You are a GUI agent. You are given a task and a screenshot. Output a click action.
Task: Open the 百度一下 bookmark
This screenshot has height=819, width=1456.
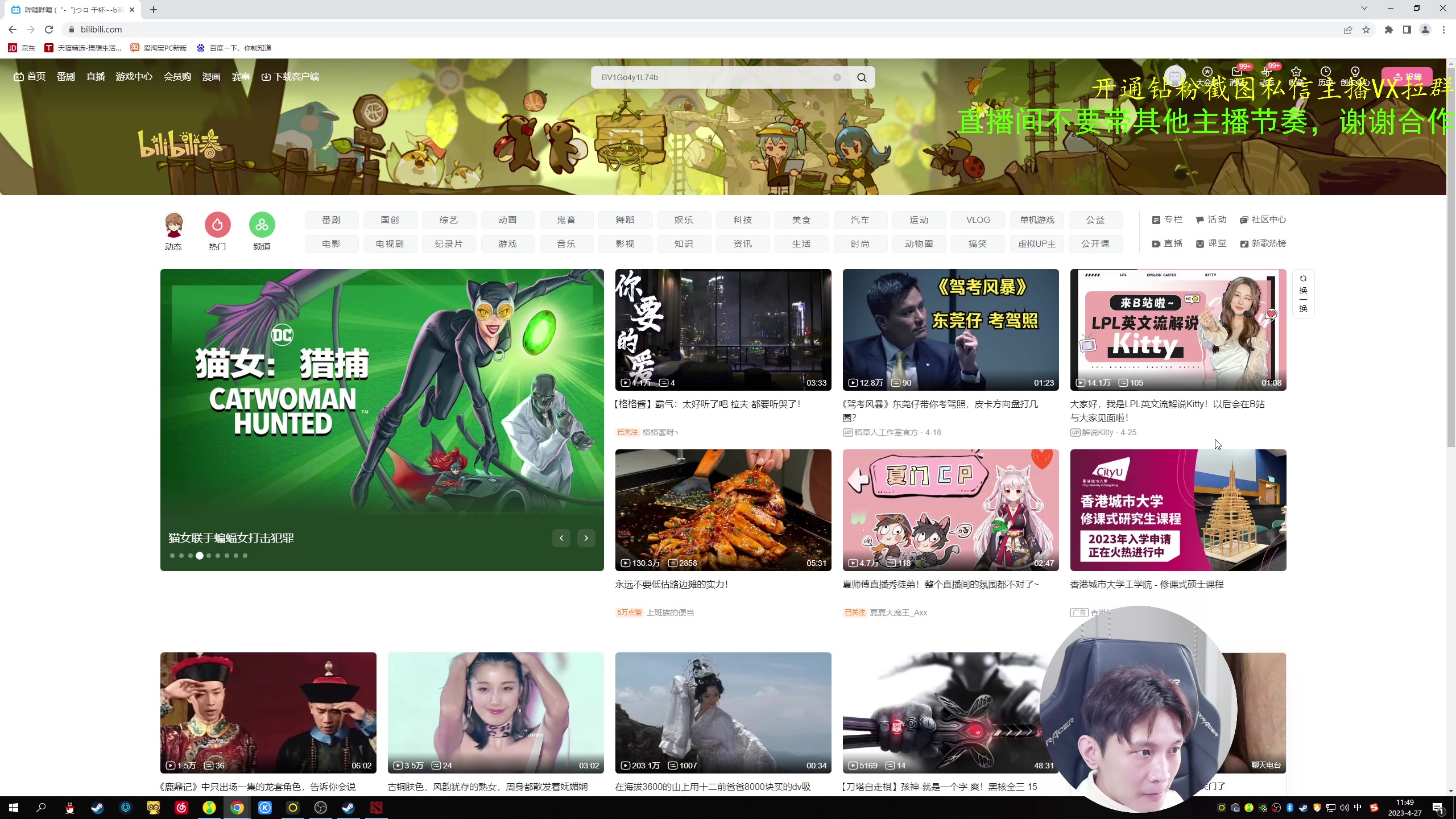tap(234, 48)
